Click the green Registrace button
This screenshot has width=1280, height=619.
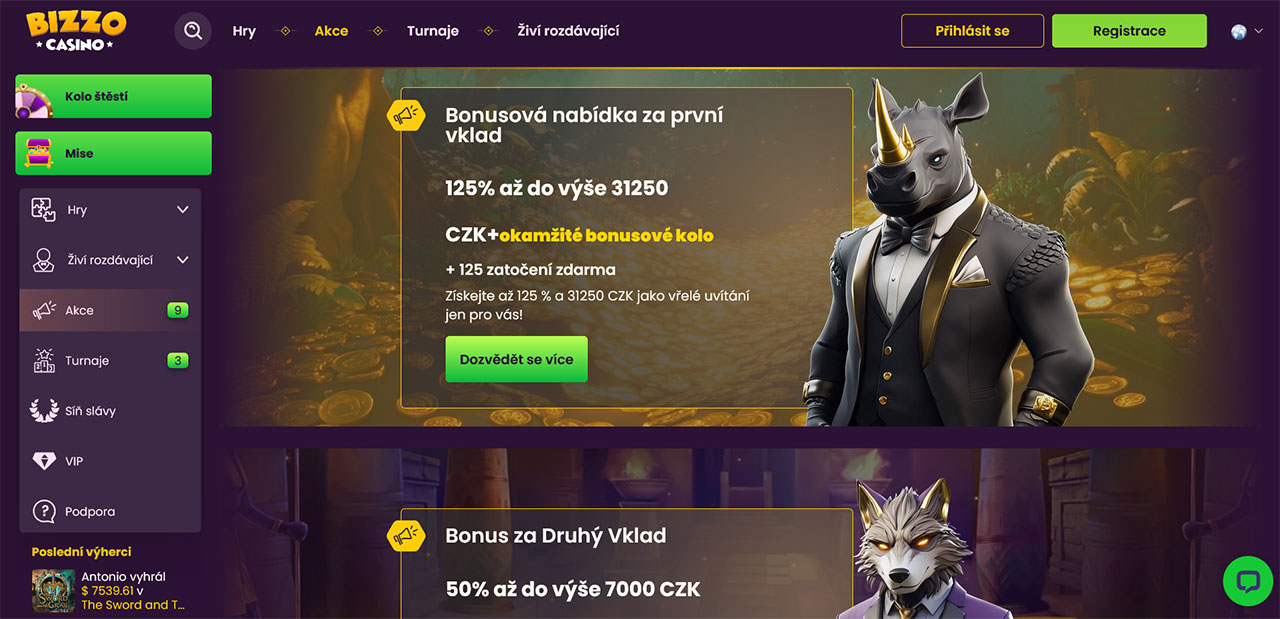pyautogui.click(x=1129, y=31)
